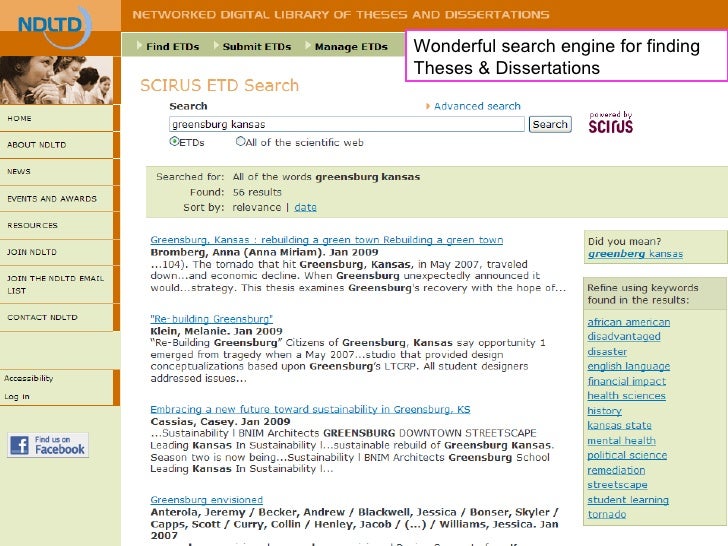Select All of the scientific web radio
Viewport: 728px width, 546px height.
(x=240, y=141)
